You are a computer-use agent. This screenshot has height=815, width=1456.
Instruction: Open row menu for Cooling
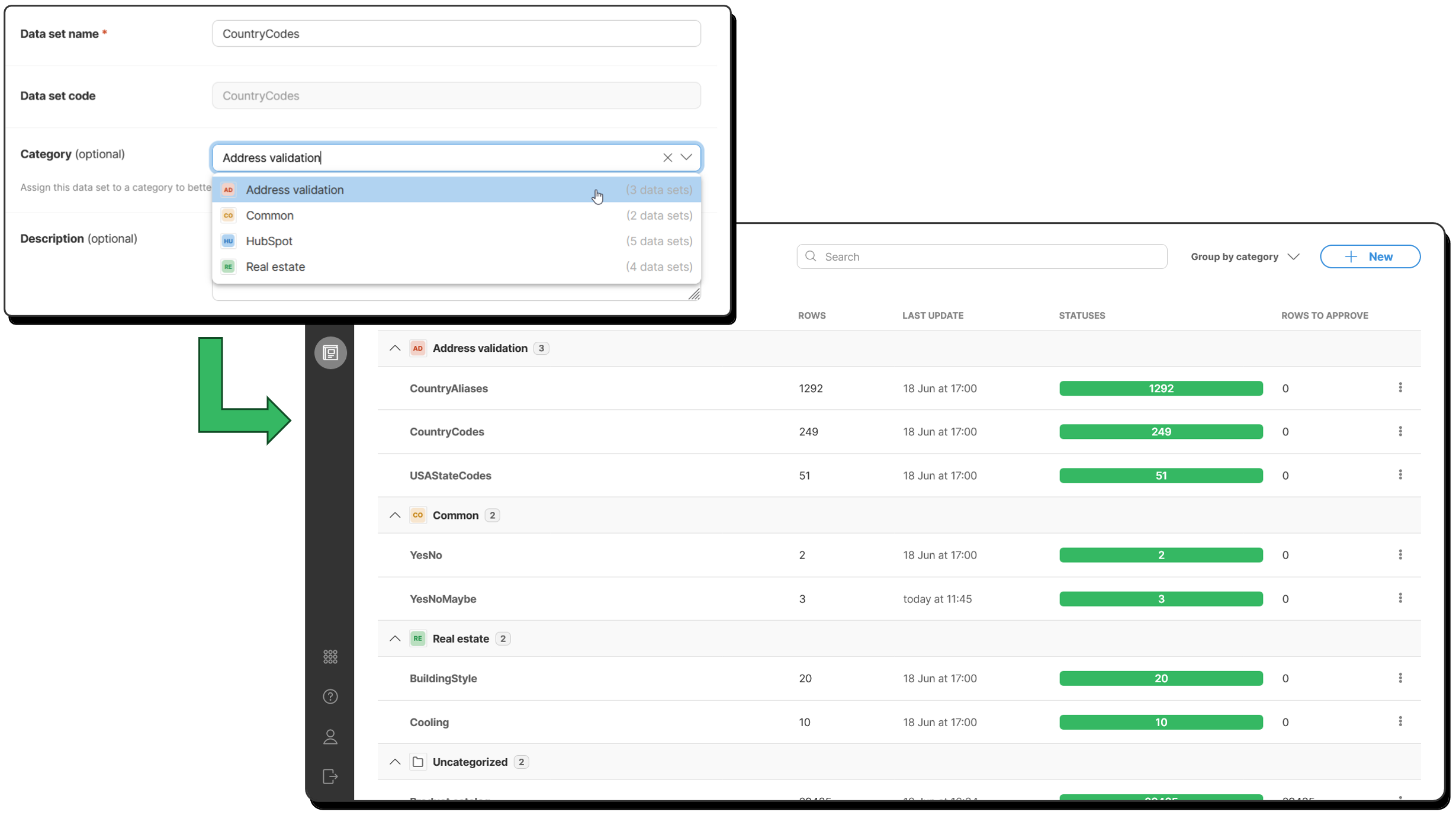click(x=1400, y=721)
